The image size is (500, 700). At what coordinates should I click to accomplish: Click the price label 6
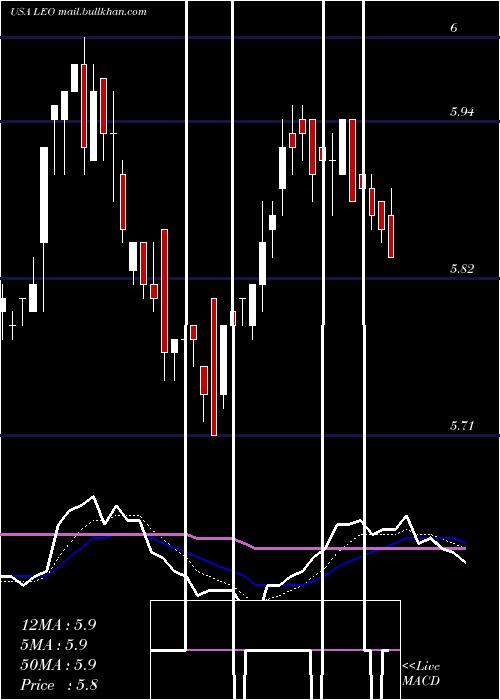tap(454, 28)
